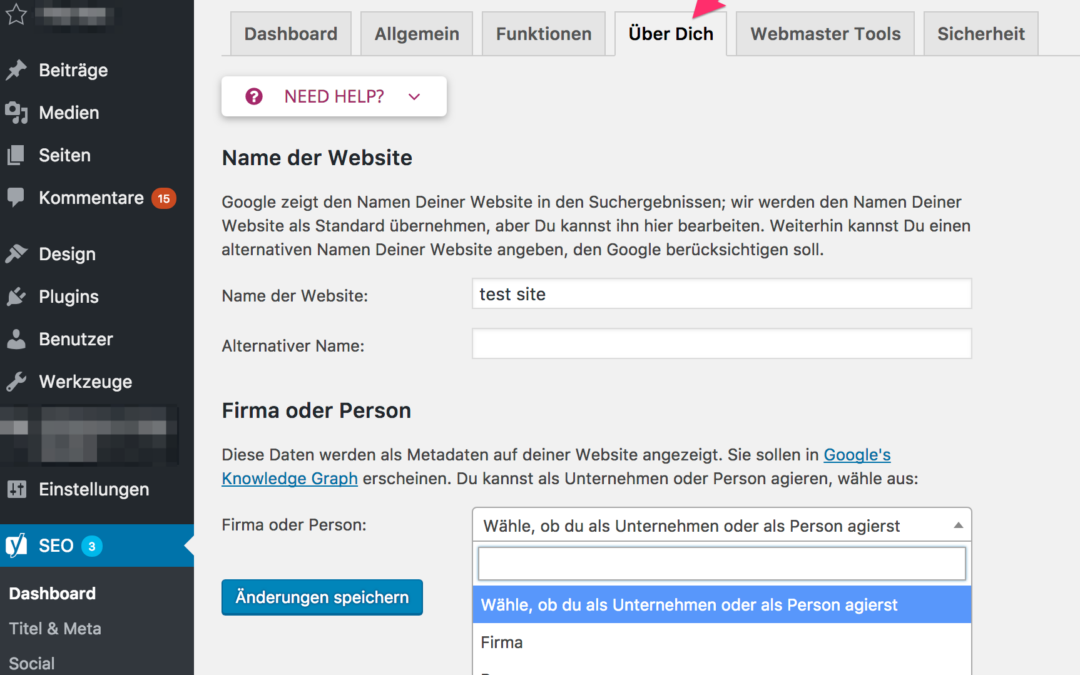1080x675 pixels.
Task: Click the Einstellungen settings icon
Action: tap(16, 489)
